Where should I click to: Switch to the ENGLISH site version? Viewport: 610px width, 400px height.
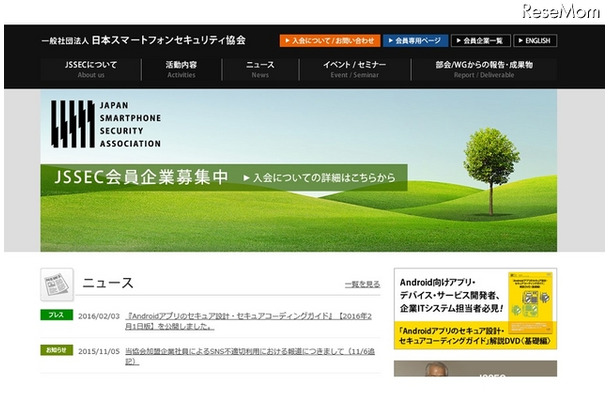pyautogui.click(x=536, y=41)
